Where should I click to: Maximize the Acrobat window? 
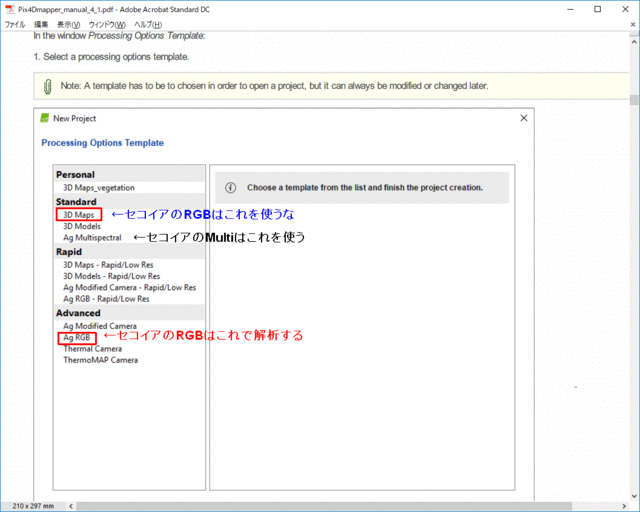[598, 9]
